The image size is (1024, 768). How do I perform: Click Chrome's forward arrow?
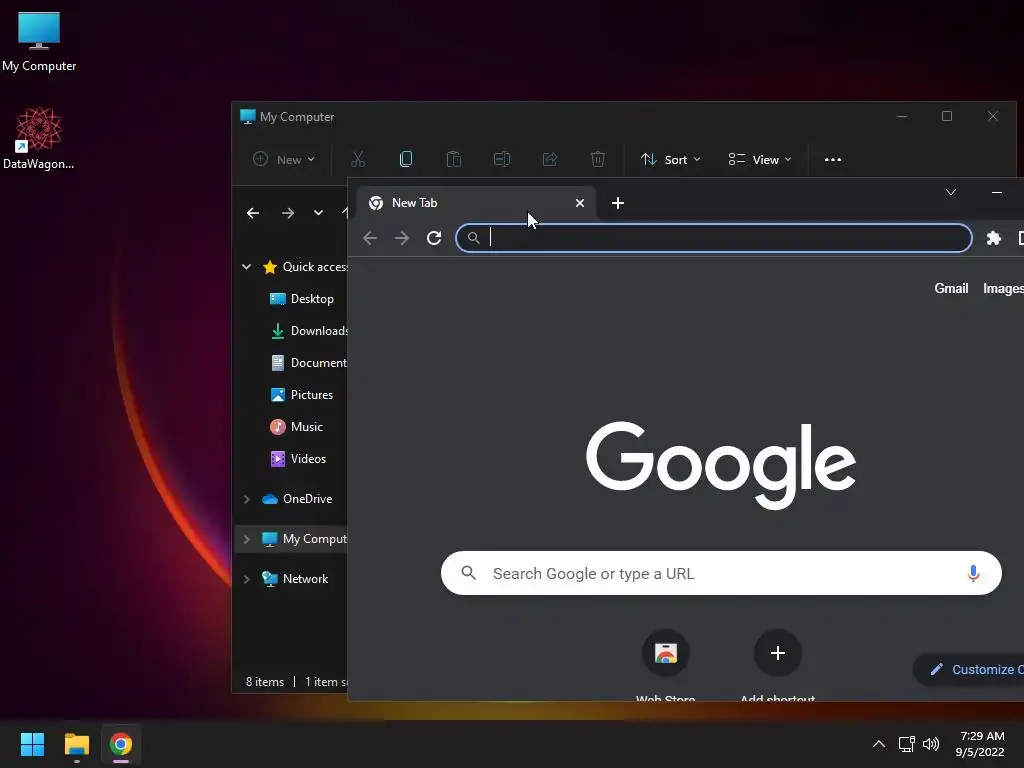click(402, 238)
